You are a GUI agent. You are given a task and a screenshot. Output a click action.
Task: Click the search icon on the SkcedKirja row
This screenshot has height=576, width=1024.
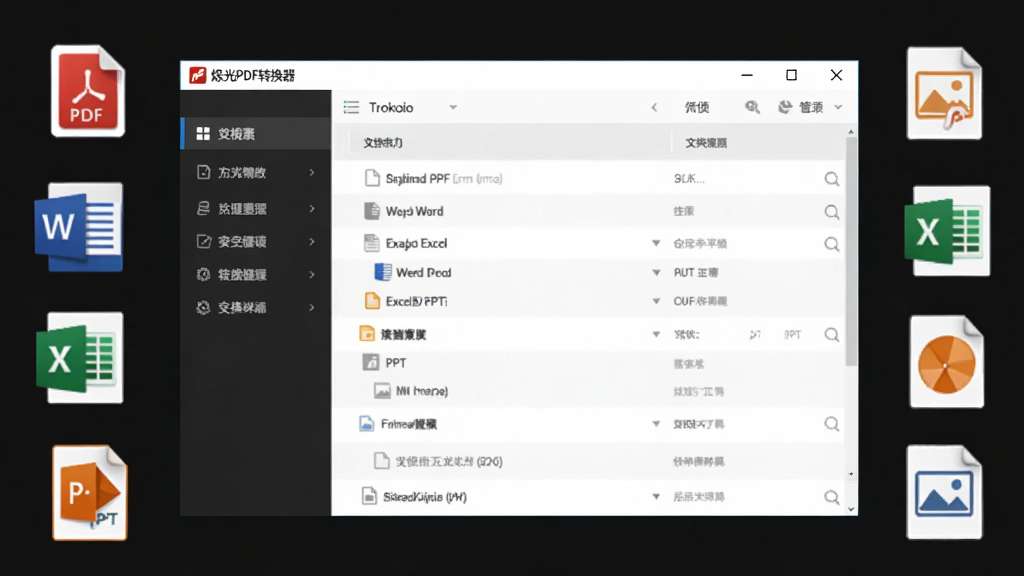(831, 497)
